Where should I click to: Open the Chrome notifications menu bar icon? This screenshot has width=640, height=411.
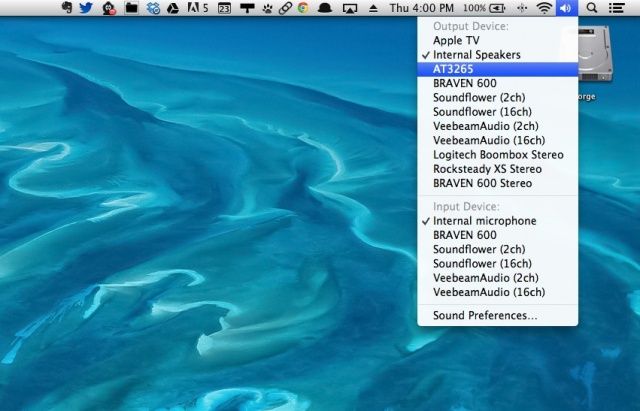(303, 7)
